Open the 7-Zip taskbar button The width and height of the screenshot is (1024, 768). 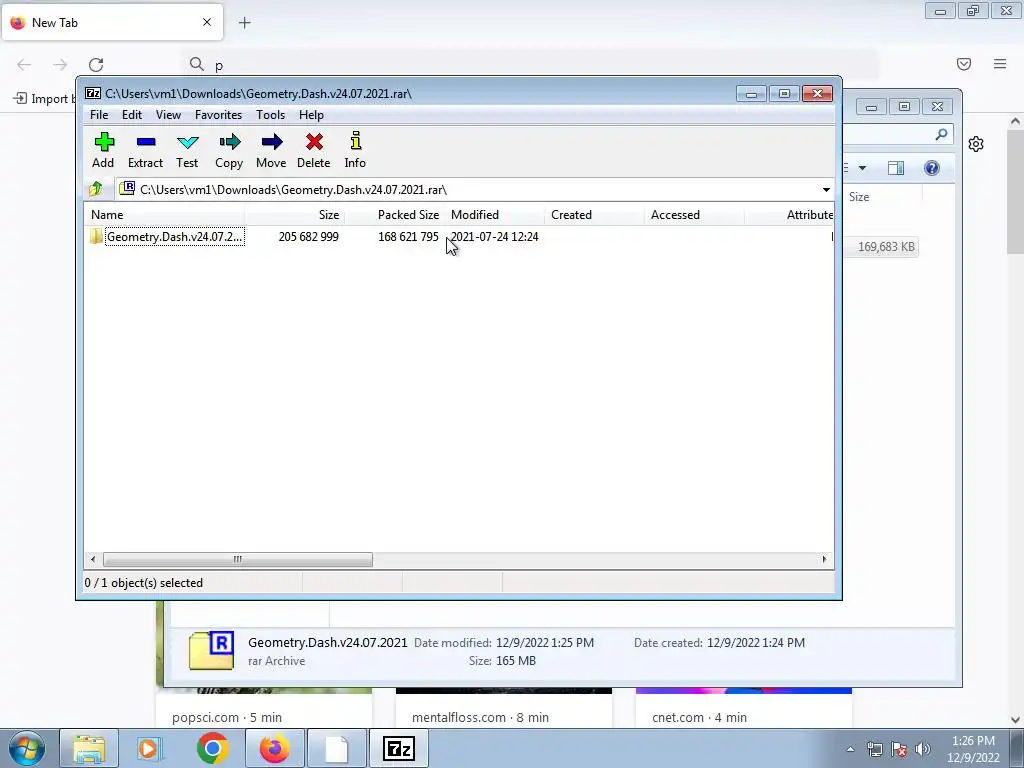399,748
